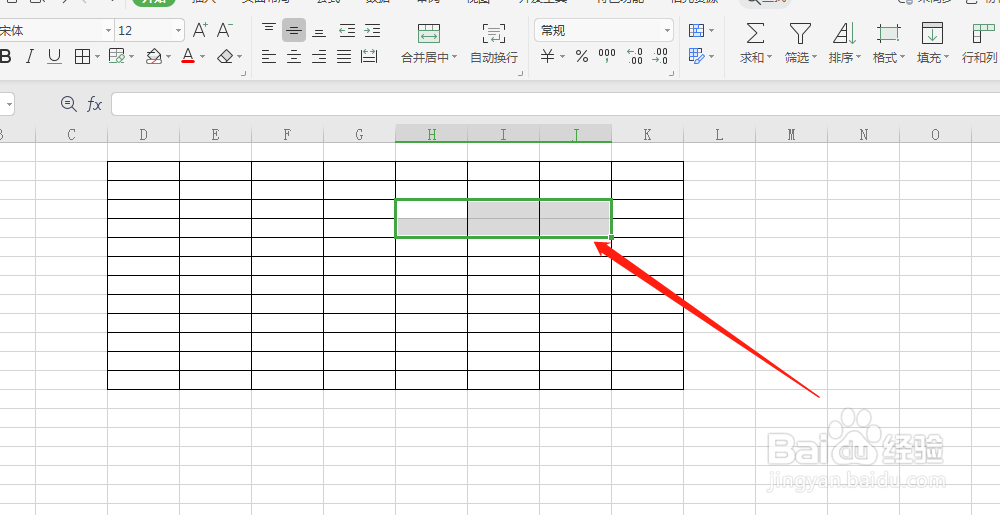The height and width of the screenshot is (515, 1000).
Task: Open name box dropdown arrow
Action: pos(9,104)
